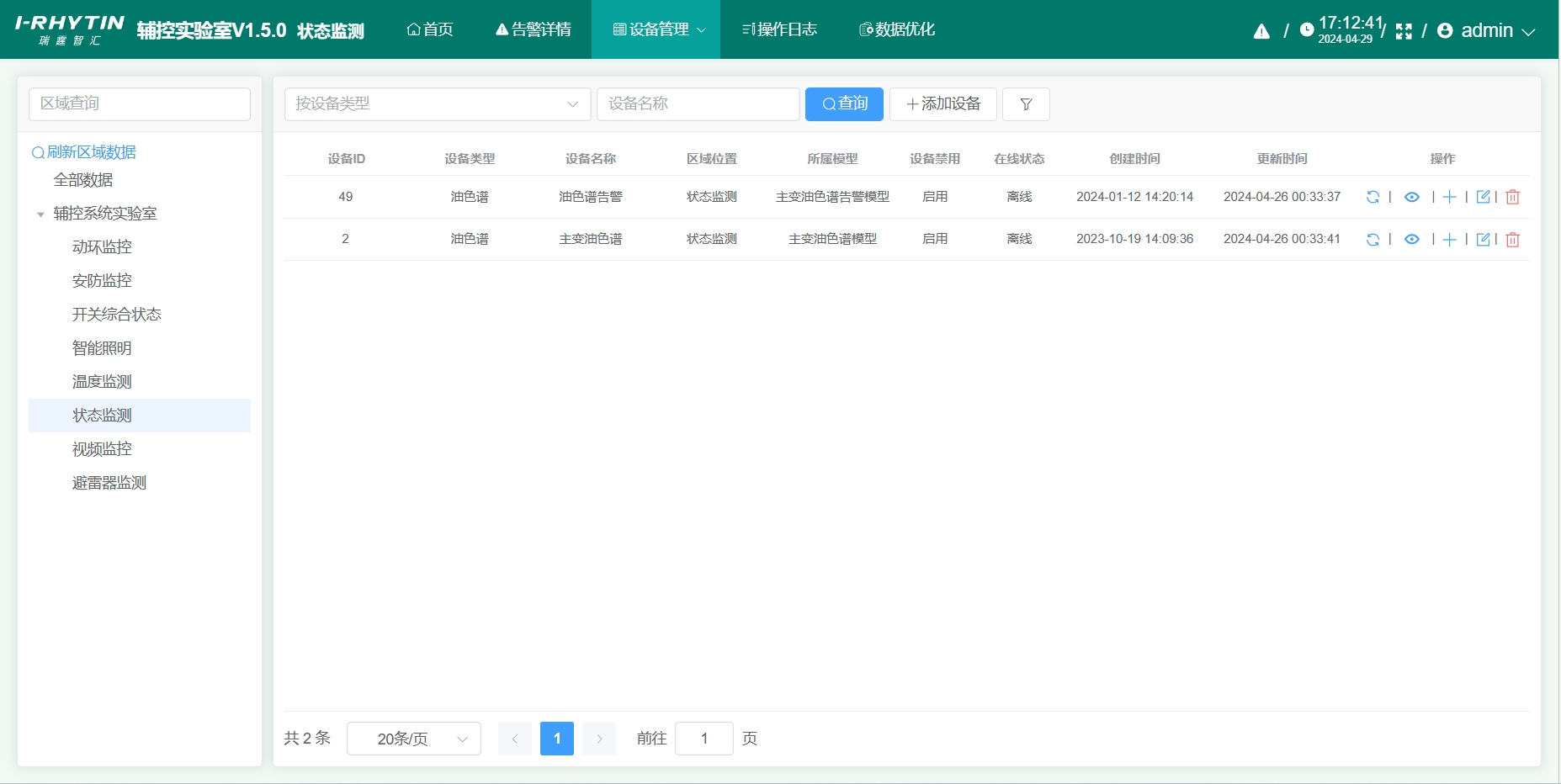Open the filter icon beside 添加设备
Screen dimensions: 1561x784
[1026, 104]
